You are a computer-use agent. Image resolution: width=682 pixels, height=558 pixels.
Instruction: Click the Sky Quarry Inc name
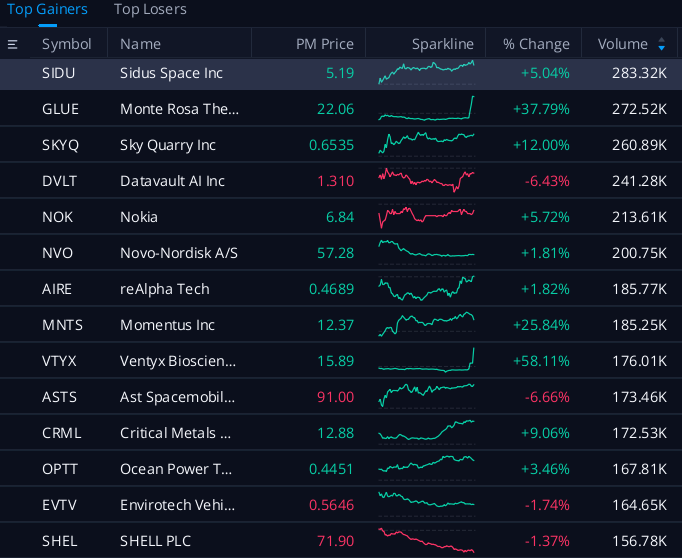[168, 145]
